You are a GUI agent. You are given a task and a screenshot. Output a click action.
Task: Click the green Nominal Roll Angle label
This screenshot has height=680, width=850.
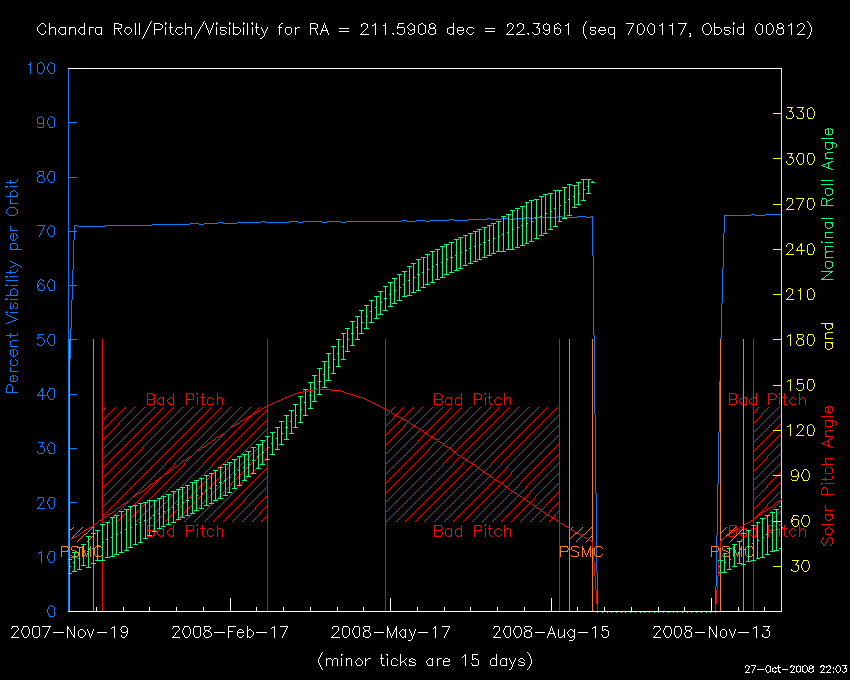(827, 204)
